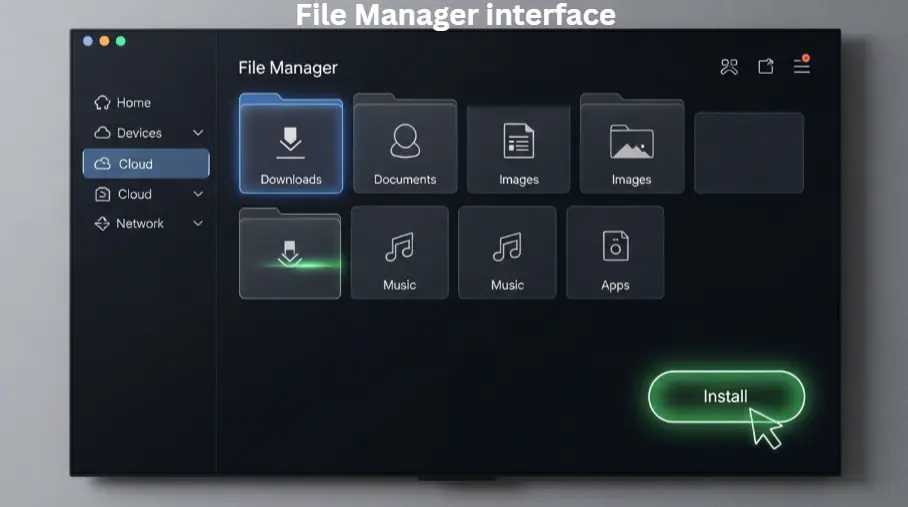Image resolution: width=908 pixels, height=507 pixels.
Task: Select the green-glowing download folder tile
Action: (x=290, y=254)
